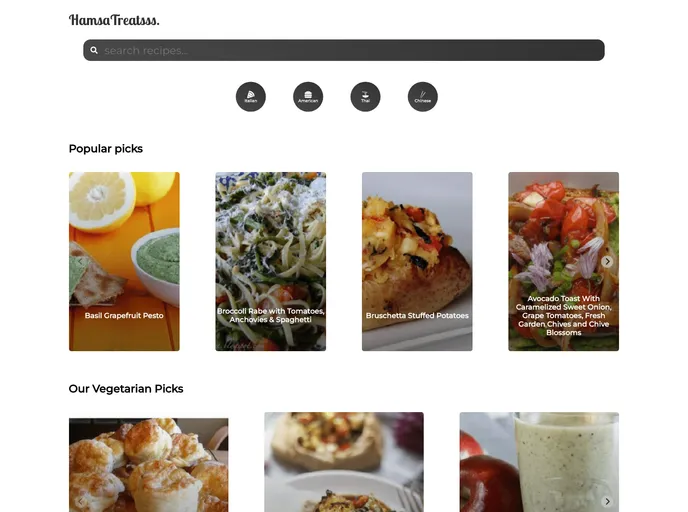This screenshot has width=688, height=512.
Task: Select the Avocado Toast recipe card
Action: point(564,261)
